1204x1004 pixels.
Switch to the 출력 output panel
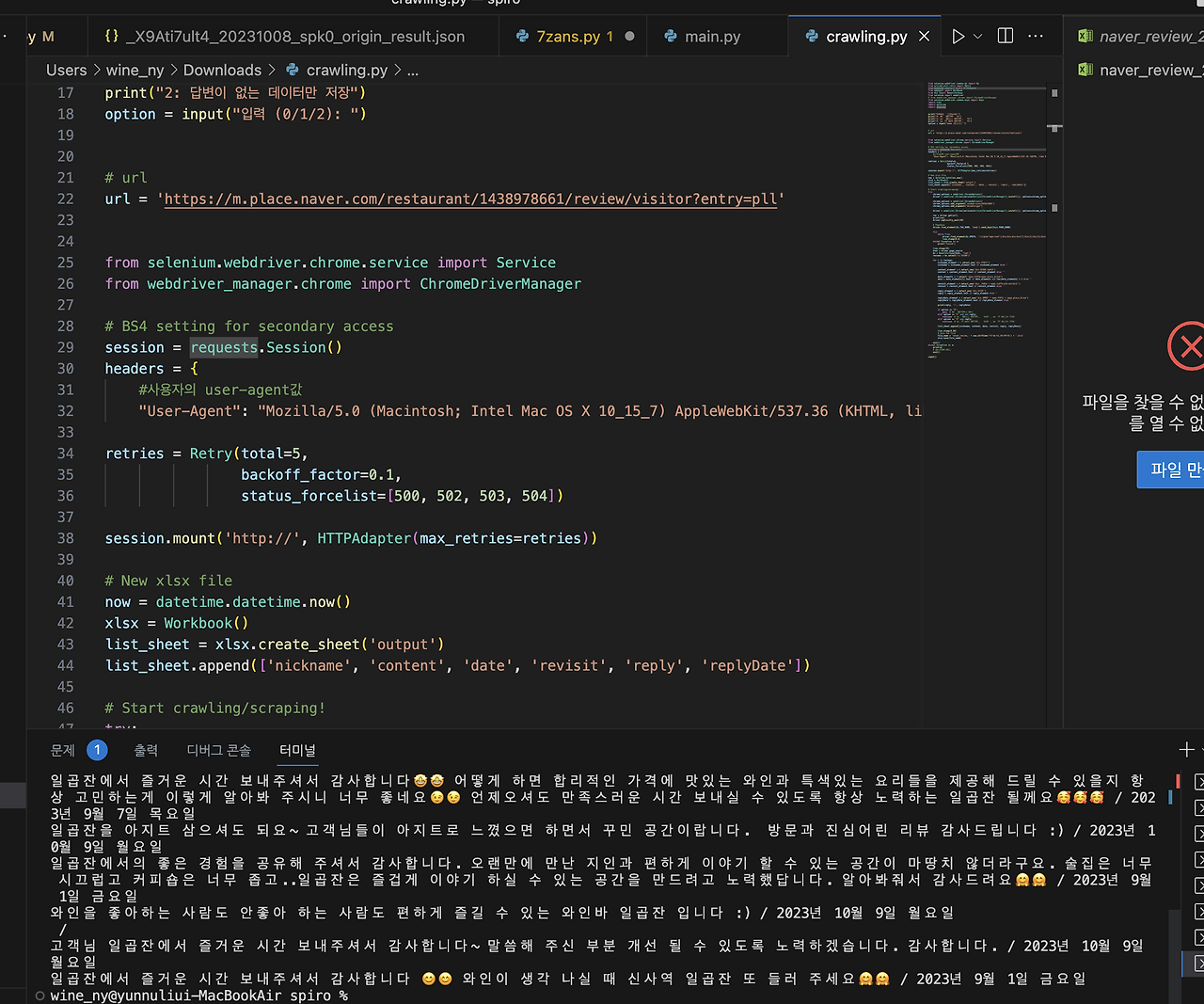click(x=146, y=750)
